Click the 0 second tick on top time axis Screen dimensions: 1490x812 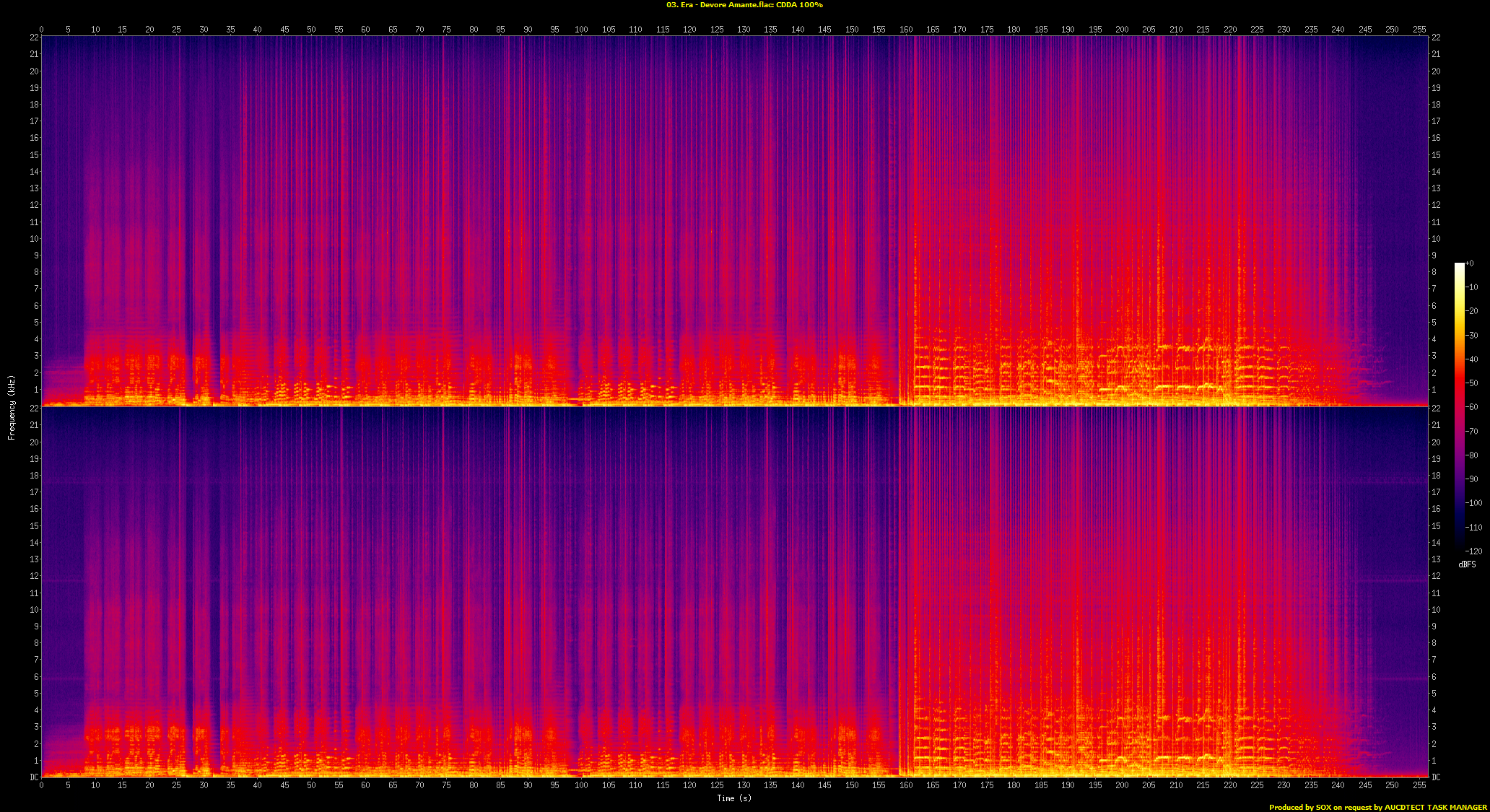pos(41,30)
